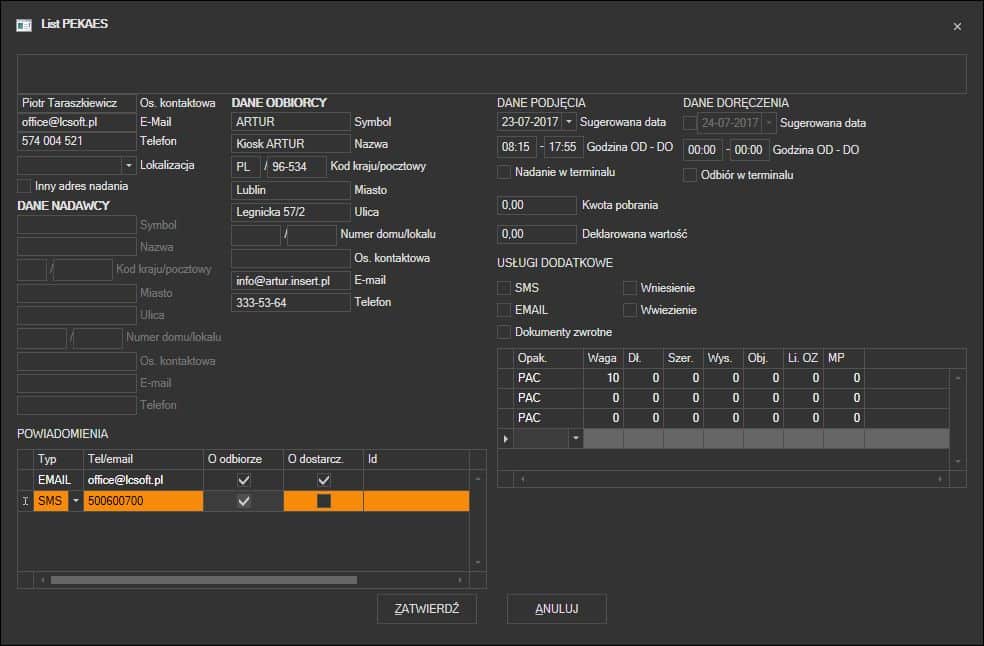
Task: Open the pickup date picker dropdown
Action: pos(569,122)
